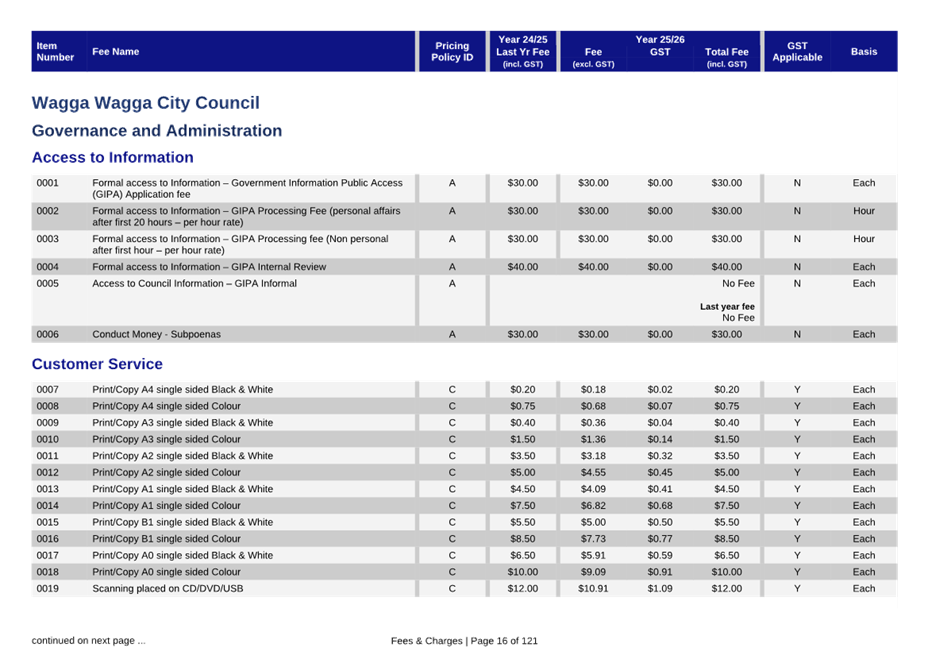Select the $6.82 fee value

pyautogui.click(x=593, y=506)
